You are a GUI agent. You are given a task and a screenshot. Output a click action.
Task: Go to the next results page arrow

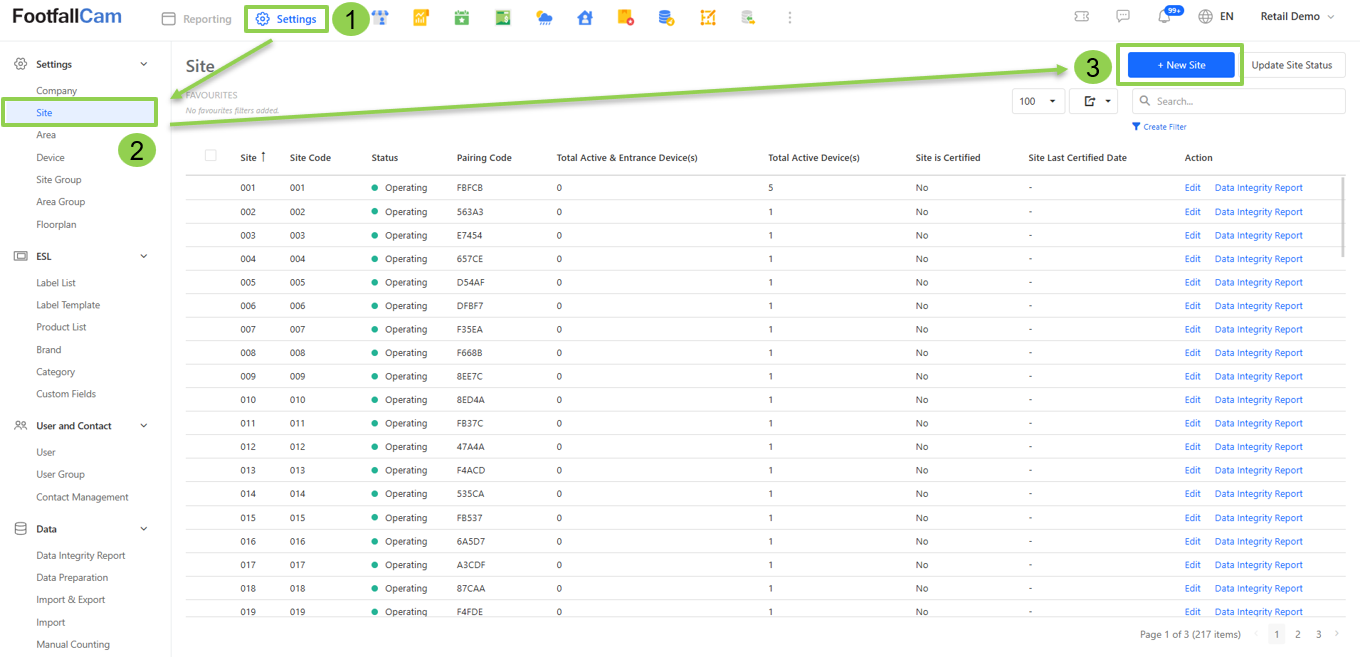click(x=1337, y=634)
